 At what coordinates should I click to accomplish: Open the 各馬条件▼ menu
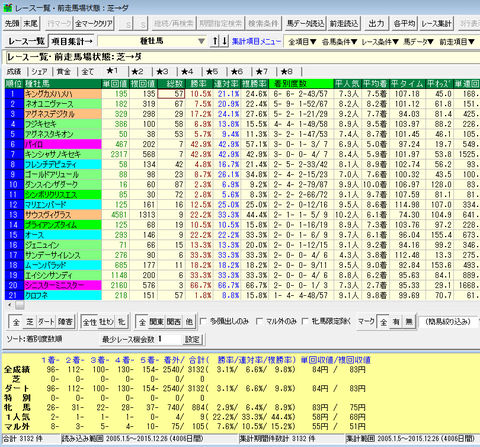click(339, 42)
